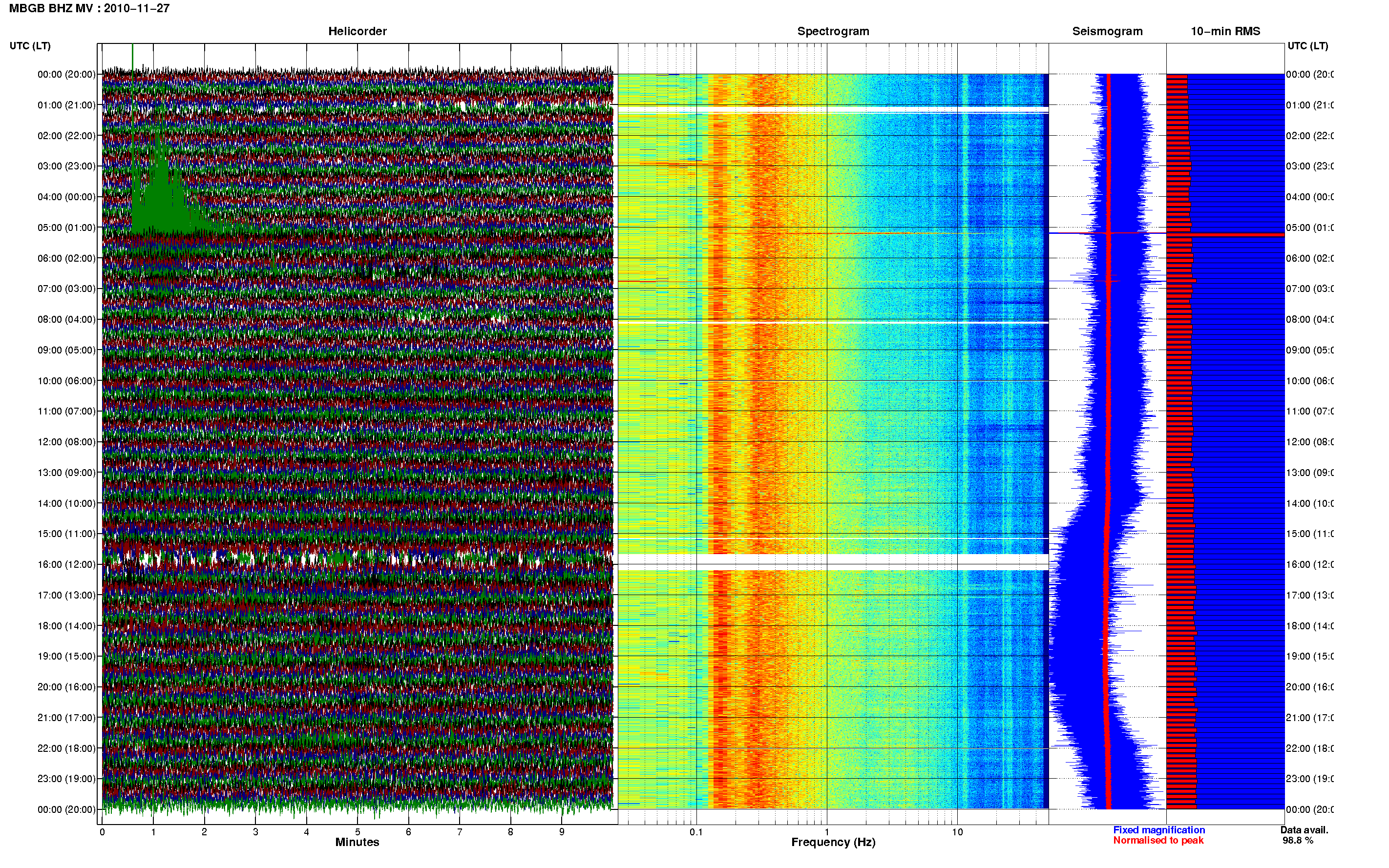
Task: Click the '10-min RMS' panel heading
Action: (x=1225, y=32)
